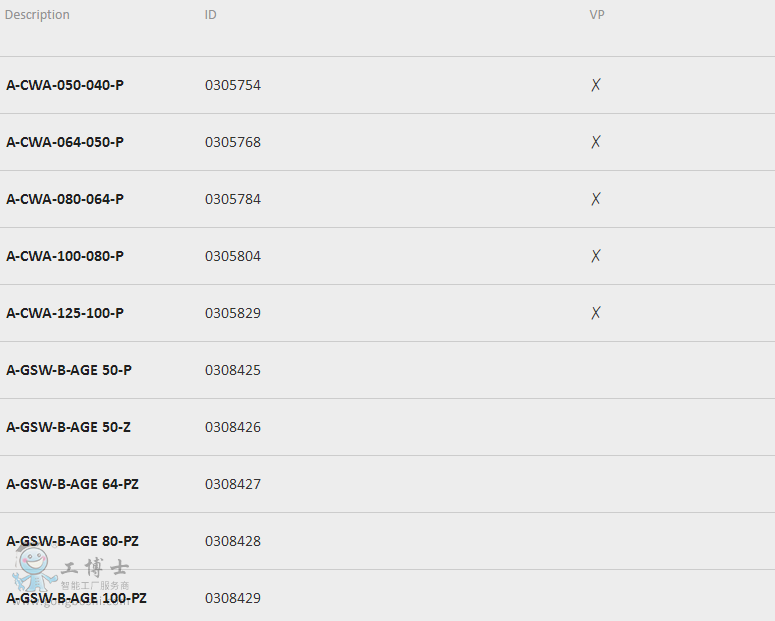The height and width of the screenshot is (621, 775).
Task: Open product A-GSW-B-AGE 50-P
Action: pos(69,370)
